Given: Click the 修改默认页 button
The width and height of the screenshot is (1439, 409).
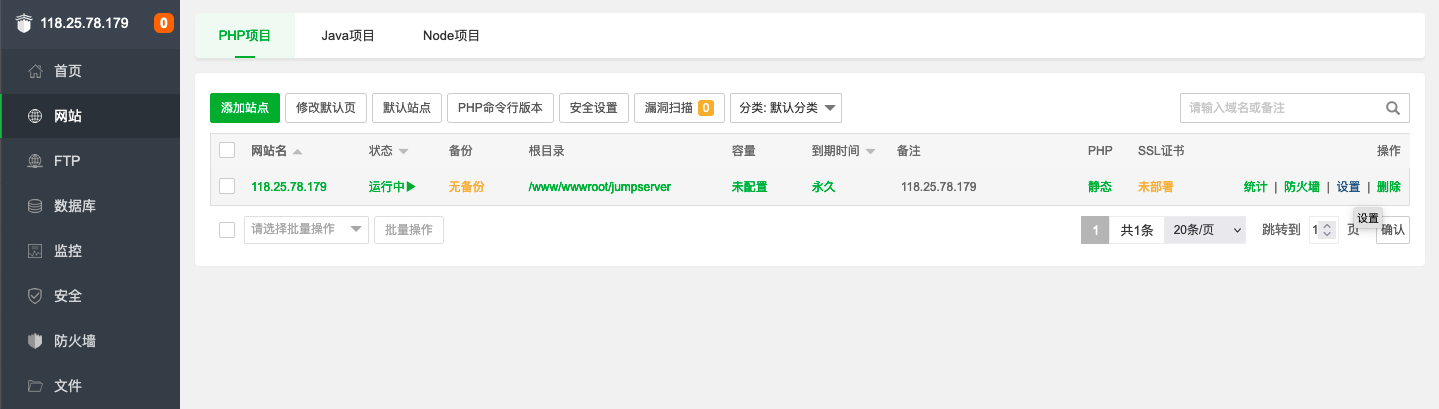Looking at the screenshot, I should 326,108.
